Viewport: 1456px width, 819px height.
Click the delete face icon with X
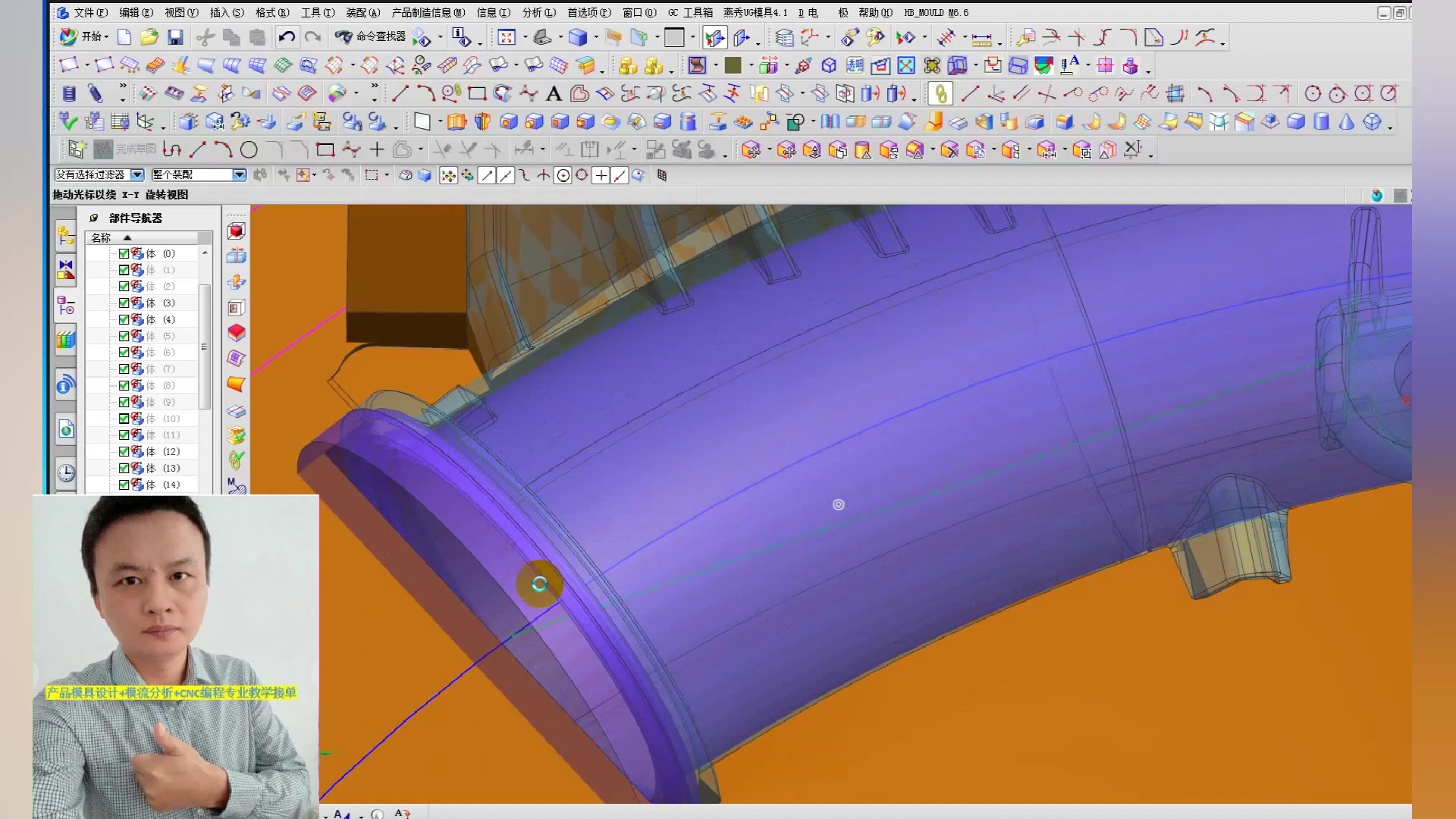tap(949, 150)
